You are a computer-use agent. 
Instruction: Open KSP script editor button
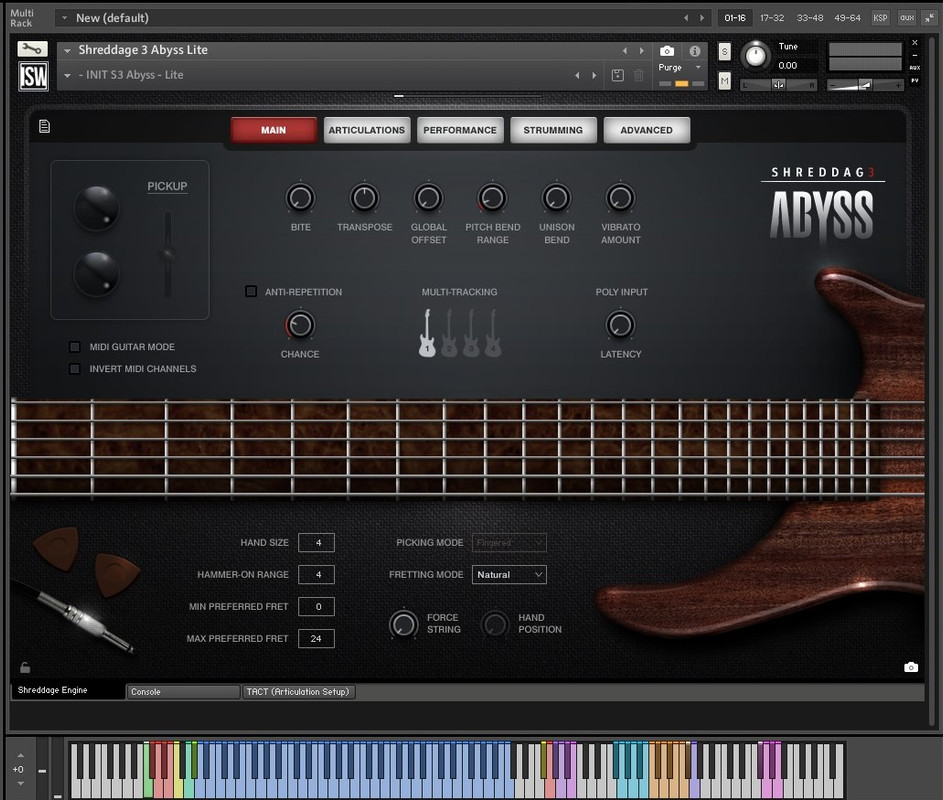(880, 18)
